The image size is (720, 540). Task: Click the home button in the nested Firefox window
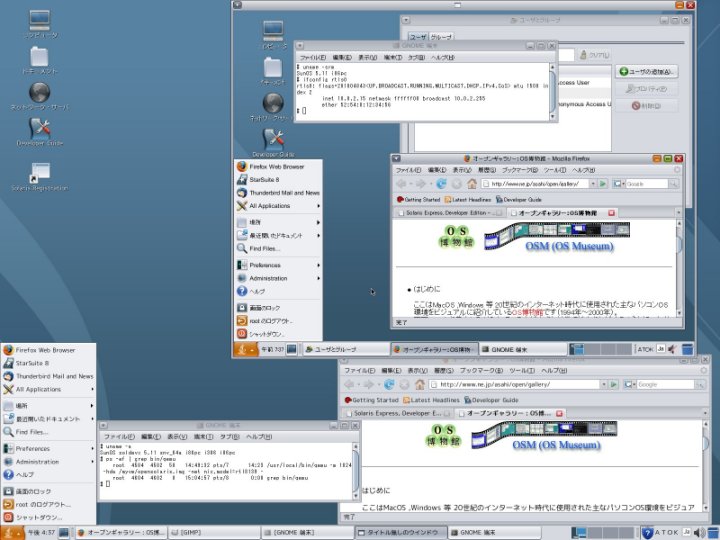coord(472,184)
